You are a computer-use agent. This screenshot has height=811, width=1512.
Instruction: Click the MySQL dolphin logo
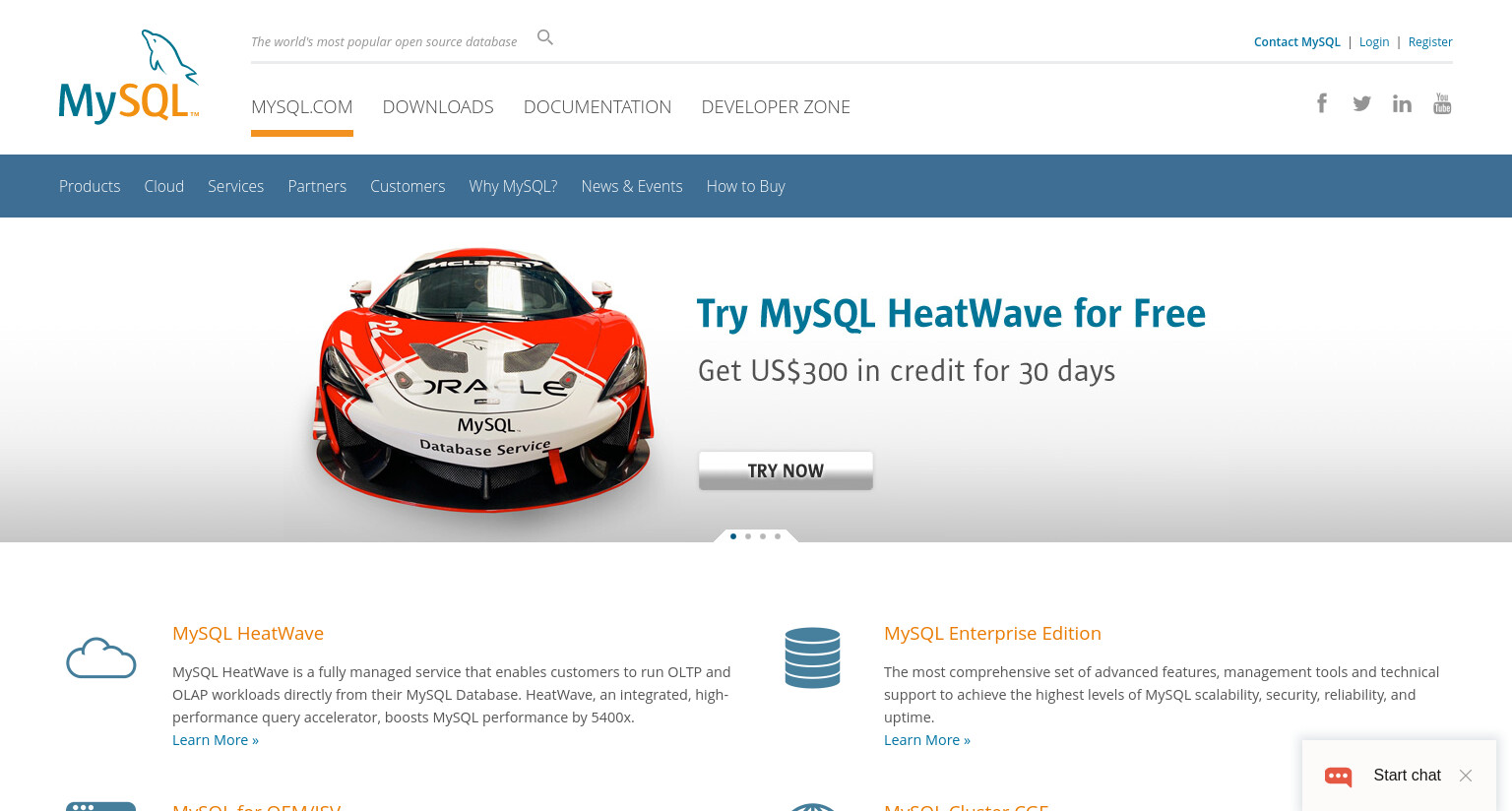click(x=129, y=77)
